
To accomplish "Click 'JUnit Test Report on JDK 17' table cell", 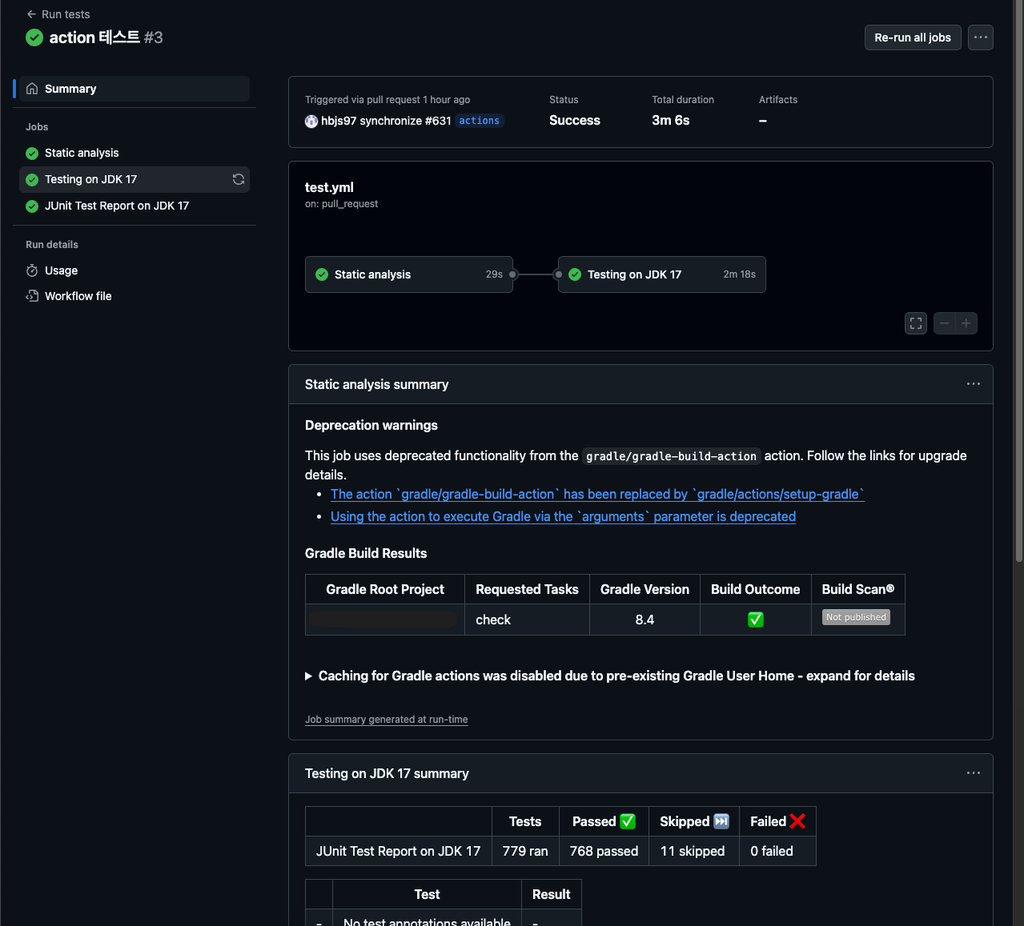I will 398,851.
